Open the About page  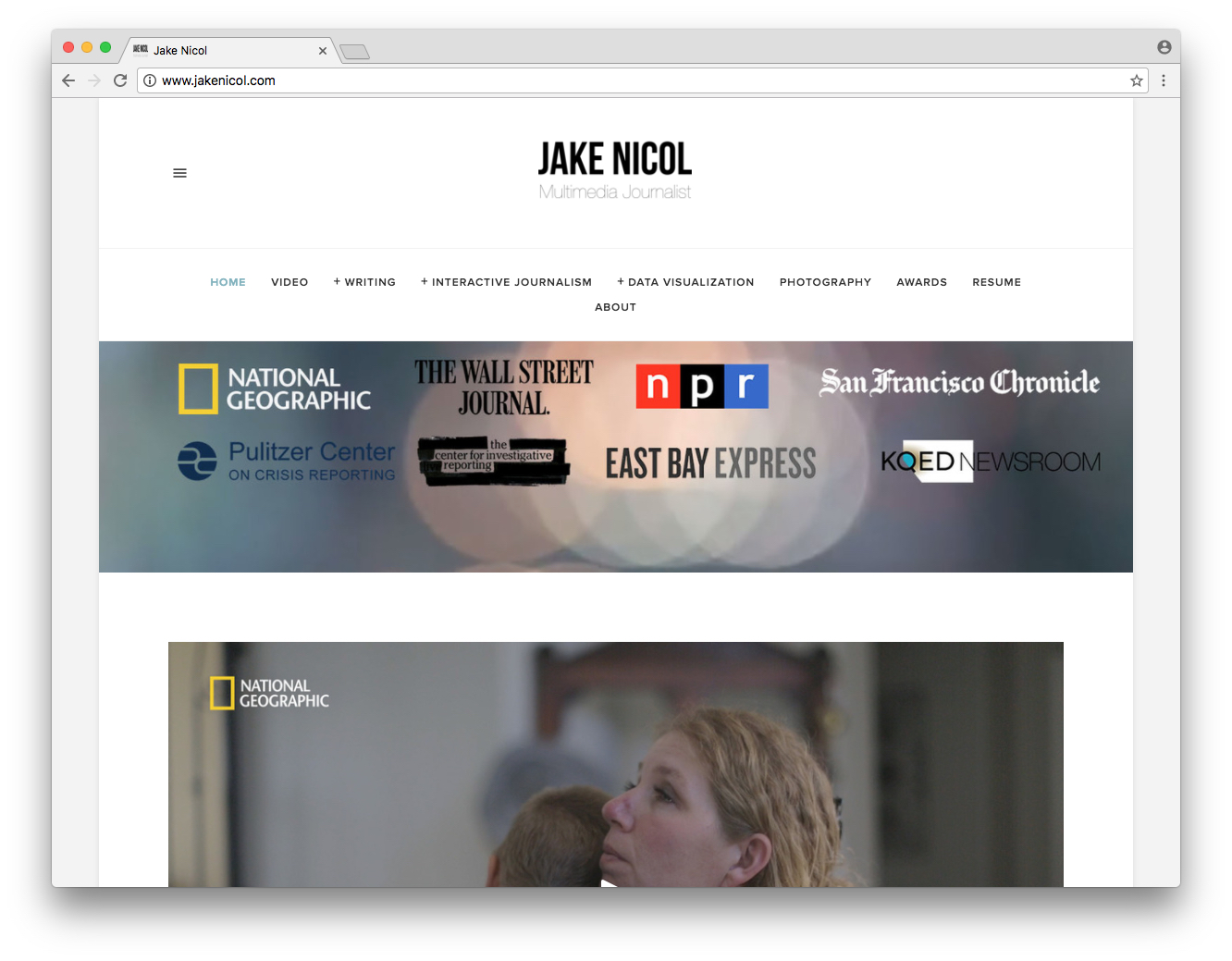coord(615,307)
